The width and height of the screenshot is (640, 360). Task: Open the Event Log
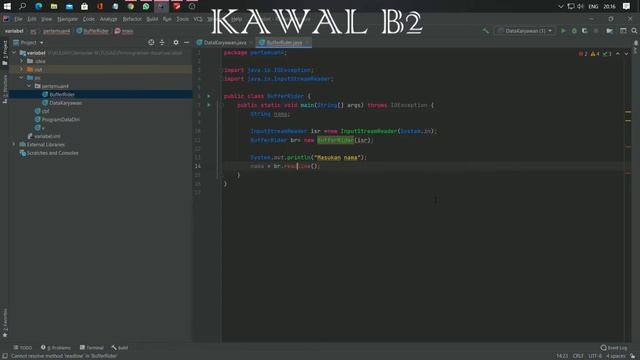(614, 348)
